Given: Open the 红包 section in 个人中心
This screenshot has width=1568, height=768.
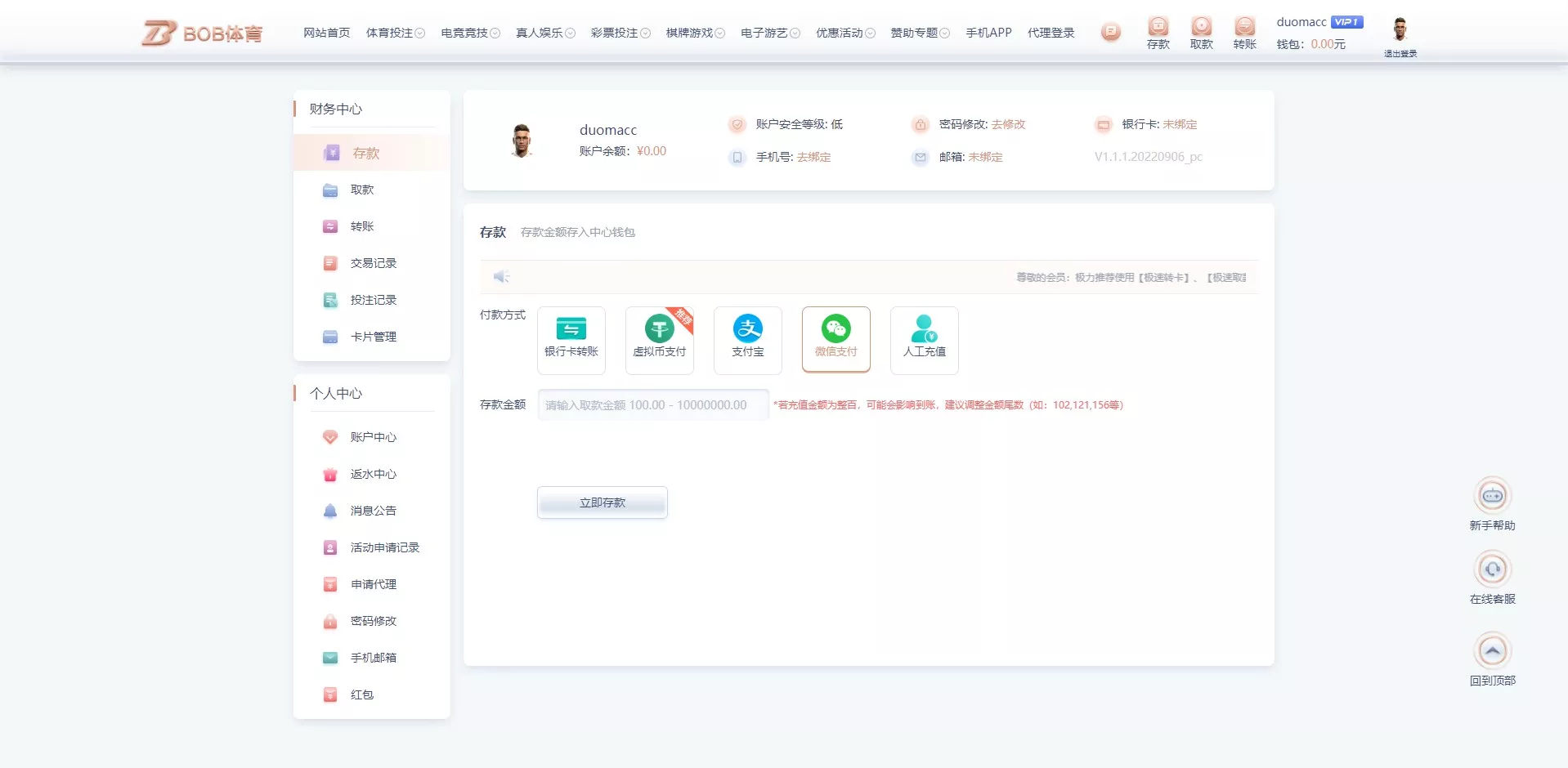Looking at the screenshot, I should point(361,694).
